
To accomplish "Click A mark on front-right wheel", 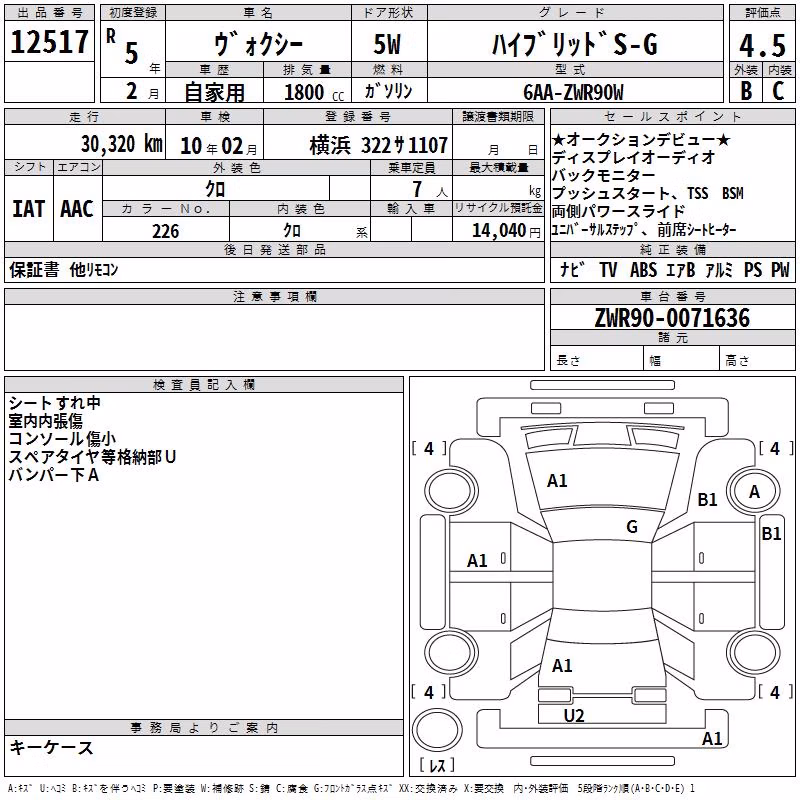I will (754, 492).
